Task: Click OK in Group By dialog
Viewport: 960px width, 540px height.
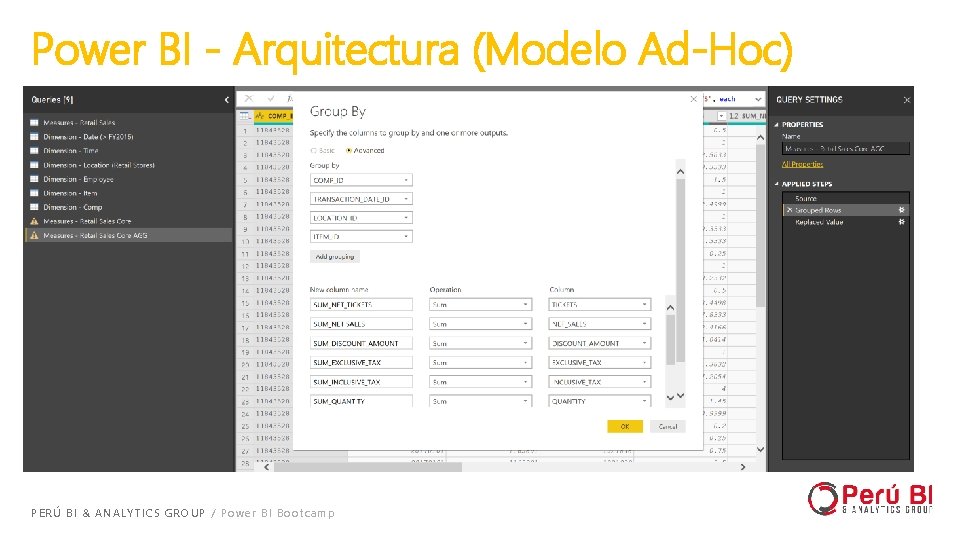Action: pyautogui.click(x=625, y=427)
